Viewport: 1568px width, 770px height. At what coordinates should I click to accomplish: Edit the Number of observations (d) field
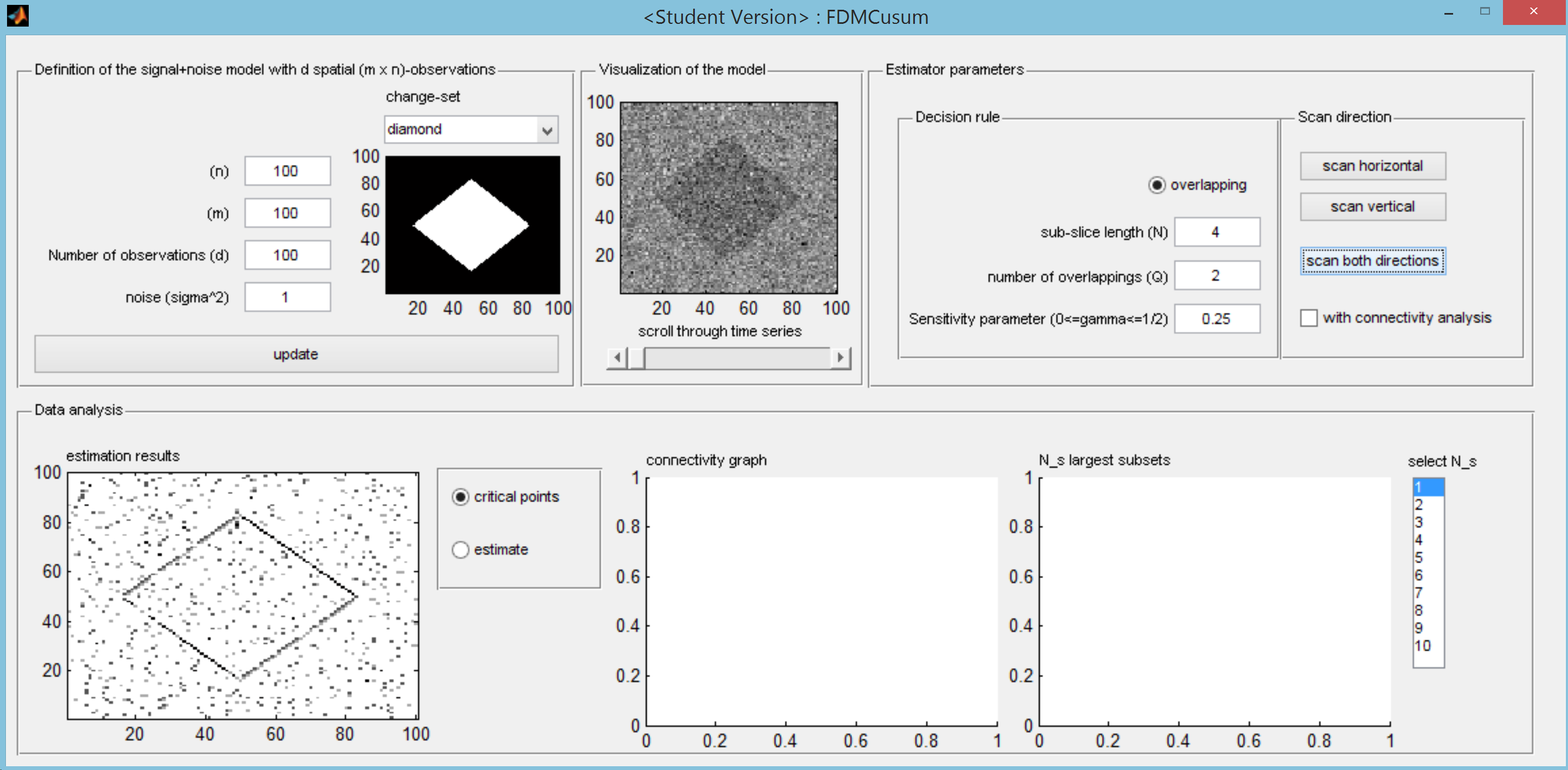click(x=287, y=255)
